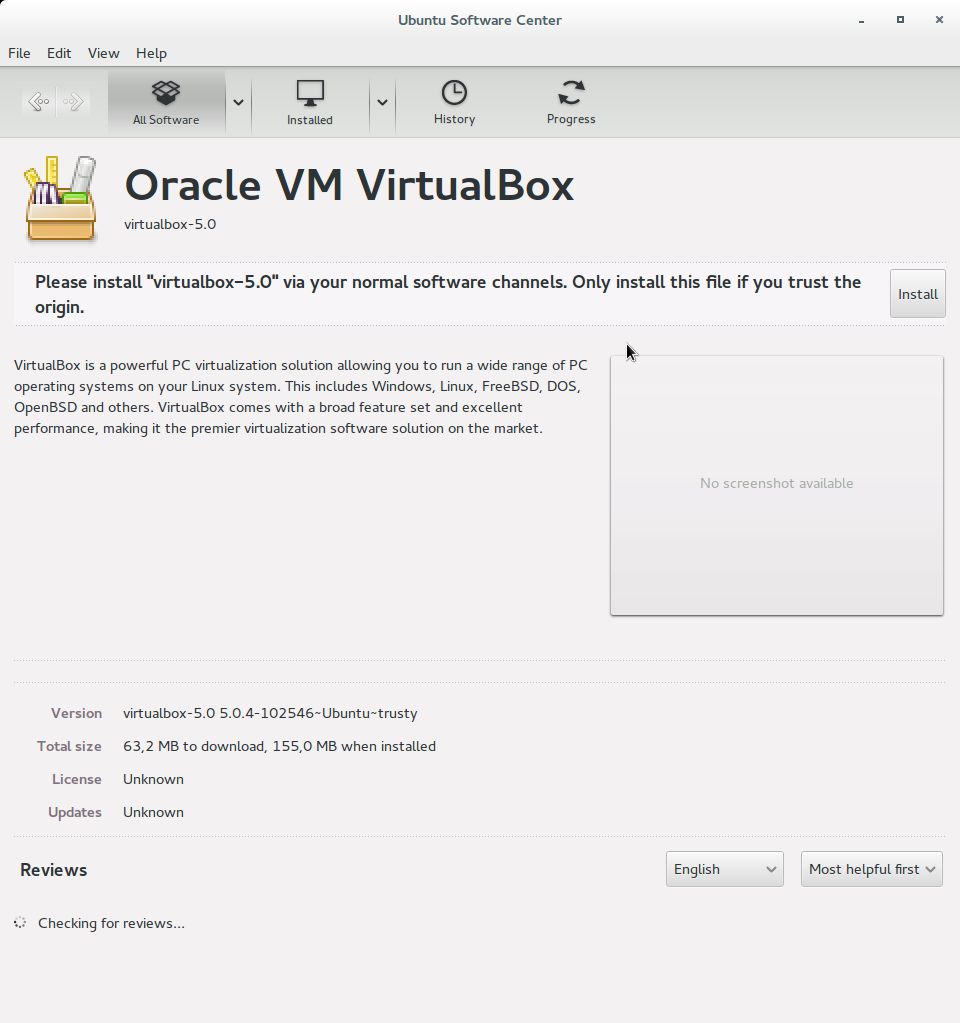Click the Reviews heading
This screenshot has width=960, height=1023.
[54, 870]
